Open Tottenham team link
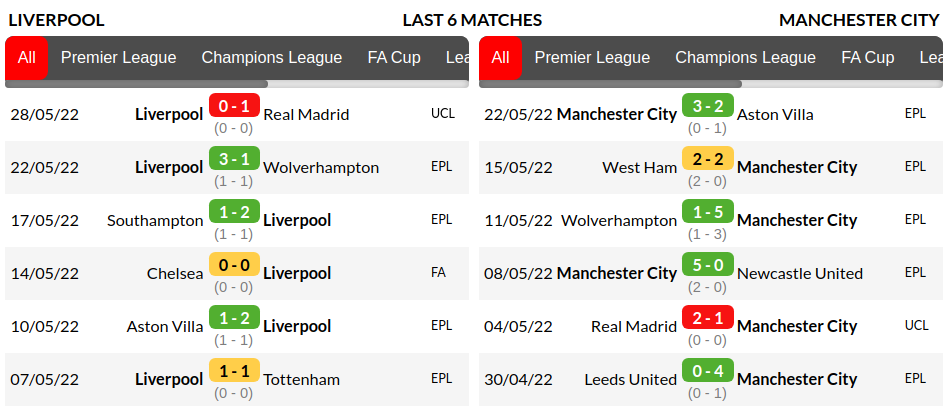 301,379
